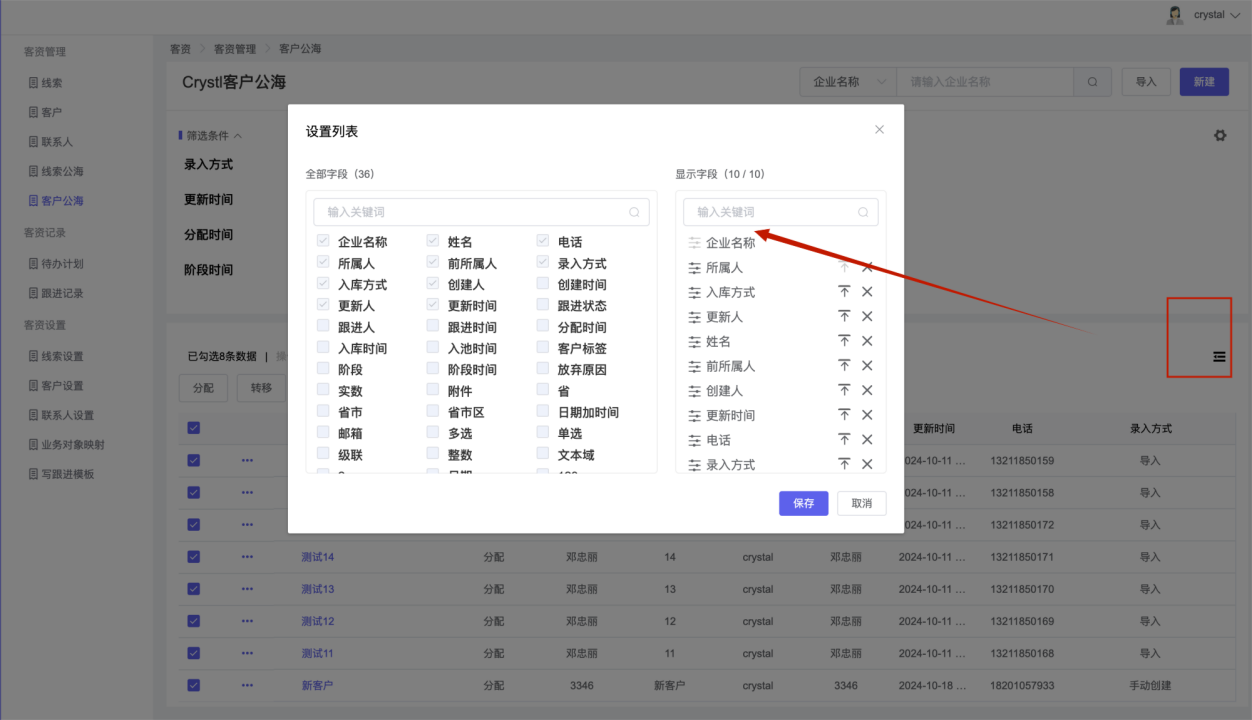Open 跟进记录 in the sidebar
This screenshot has height=720, width=1252.
point(62,293)
